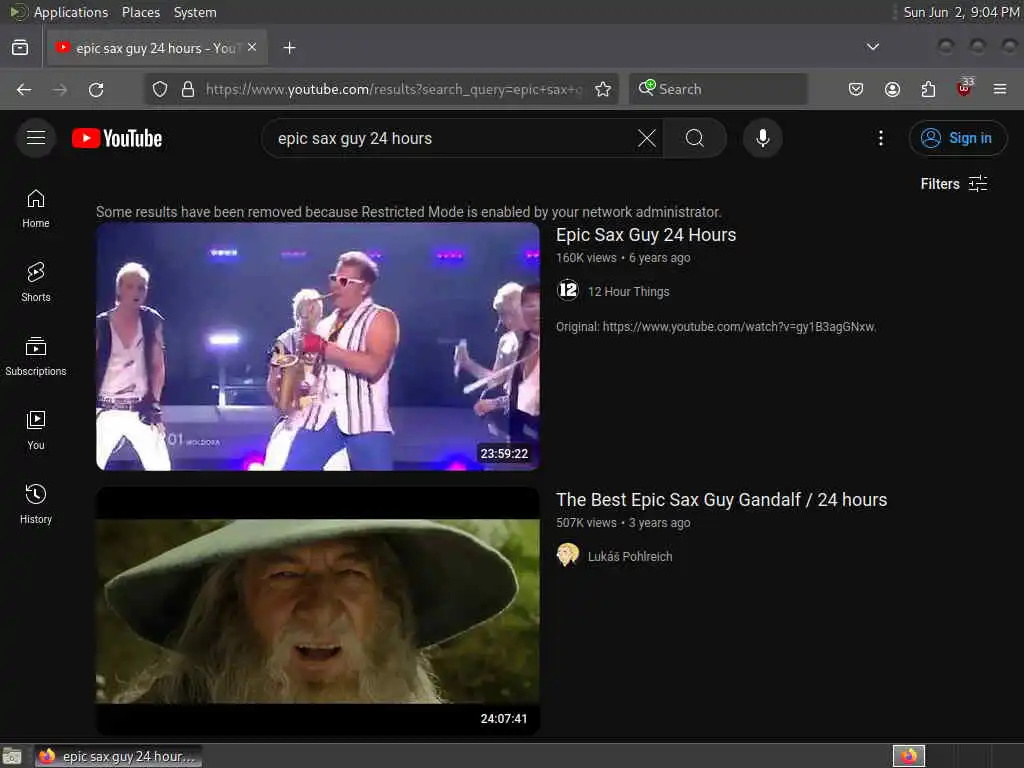Play the Gandalf 24 hours video thumbnail
The height and width of the screenshot is (768, 1024).
click(318, 611)
